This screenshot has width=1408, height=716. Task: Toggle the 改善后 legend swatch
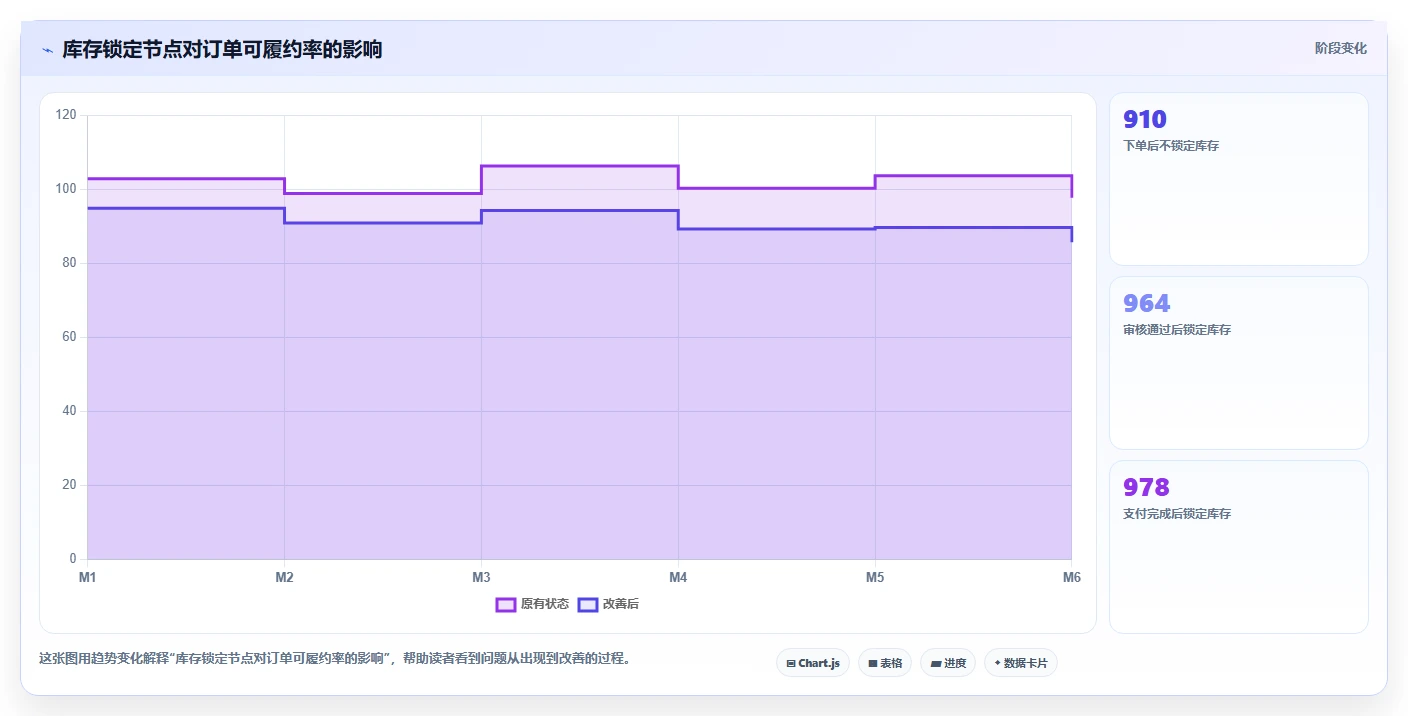(588, 604)
